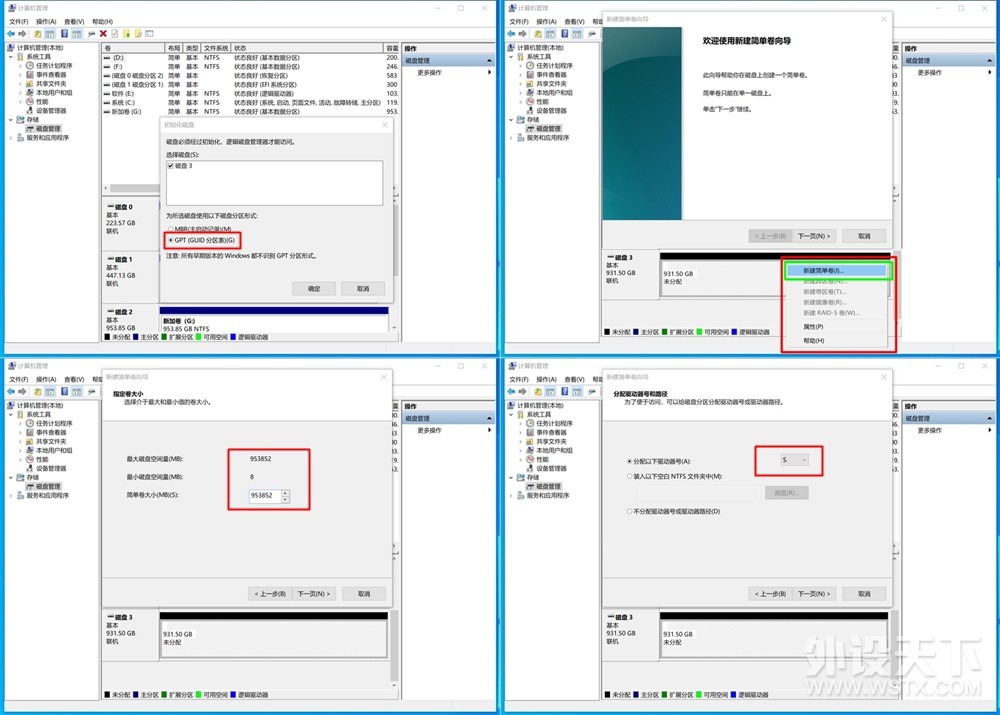Click 取消 on the 指定卷大小 page
This screenshot has height=715, width=1000.
(x=364, y=594)
